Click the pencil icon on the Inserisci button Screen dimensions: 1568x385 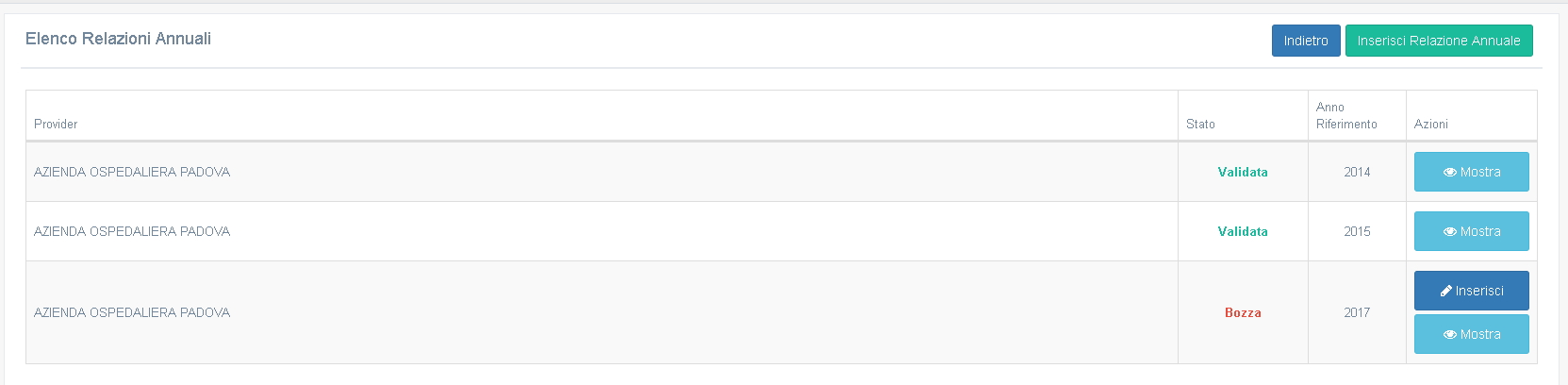pos(1446,292)
